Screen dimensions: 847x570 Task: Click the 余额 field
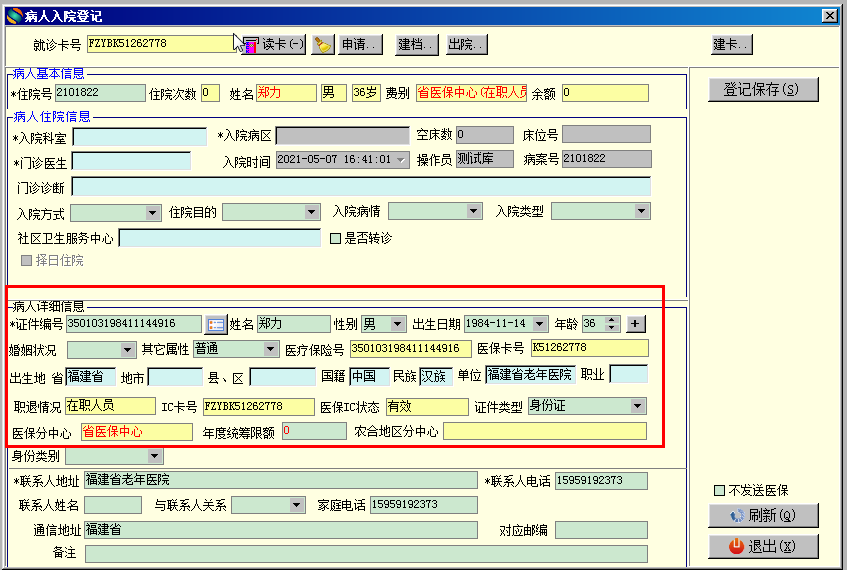(x=605, y=93)
